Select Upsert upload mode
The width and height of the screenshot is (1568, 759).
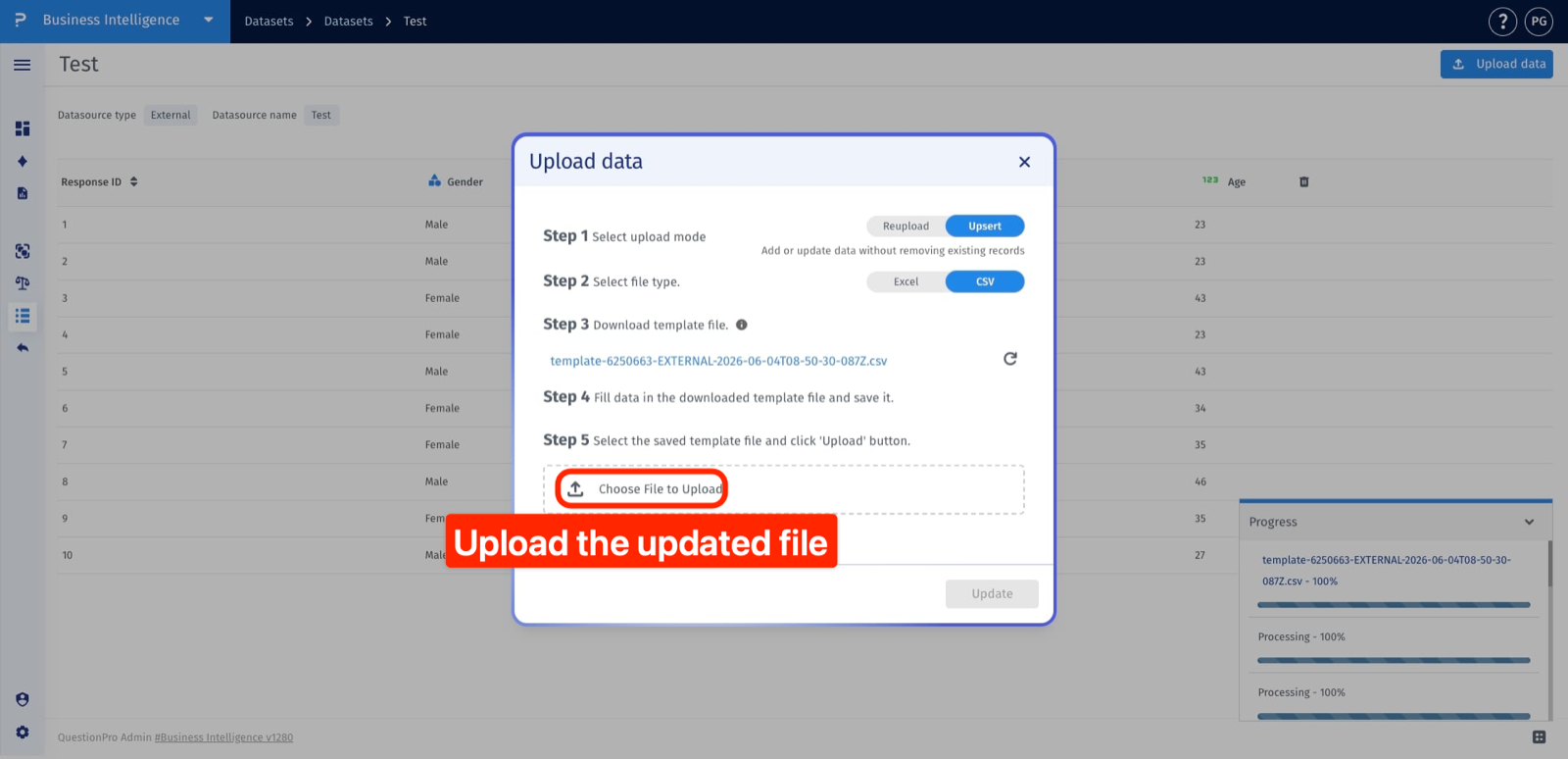[985, 227]
